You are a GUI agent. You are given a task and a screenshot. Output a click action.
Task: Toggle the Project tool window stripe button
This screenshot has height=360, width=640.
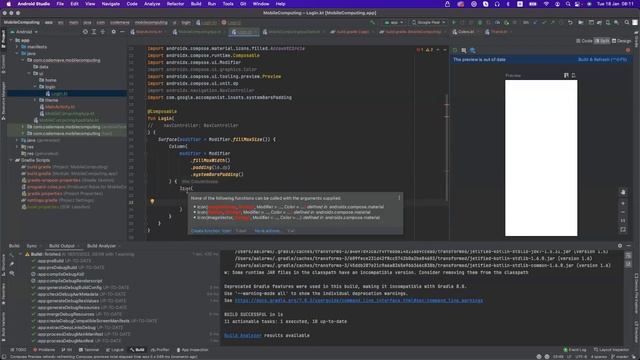pos(3,40)
